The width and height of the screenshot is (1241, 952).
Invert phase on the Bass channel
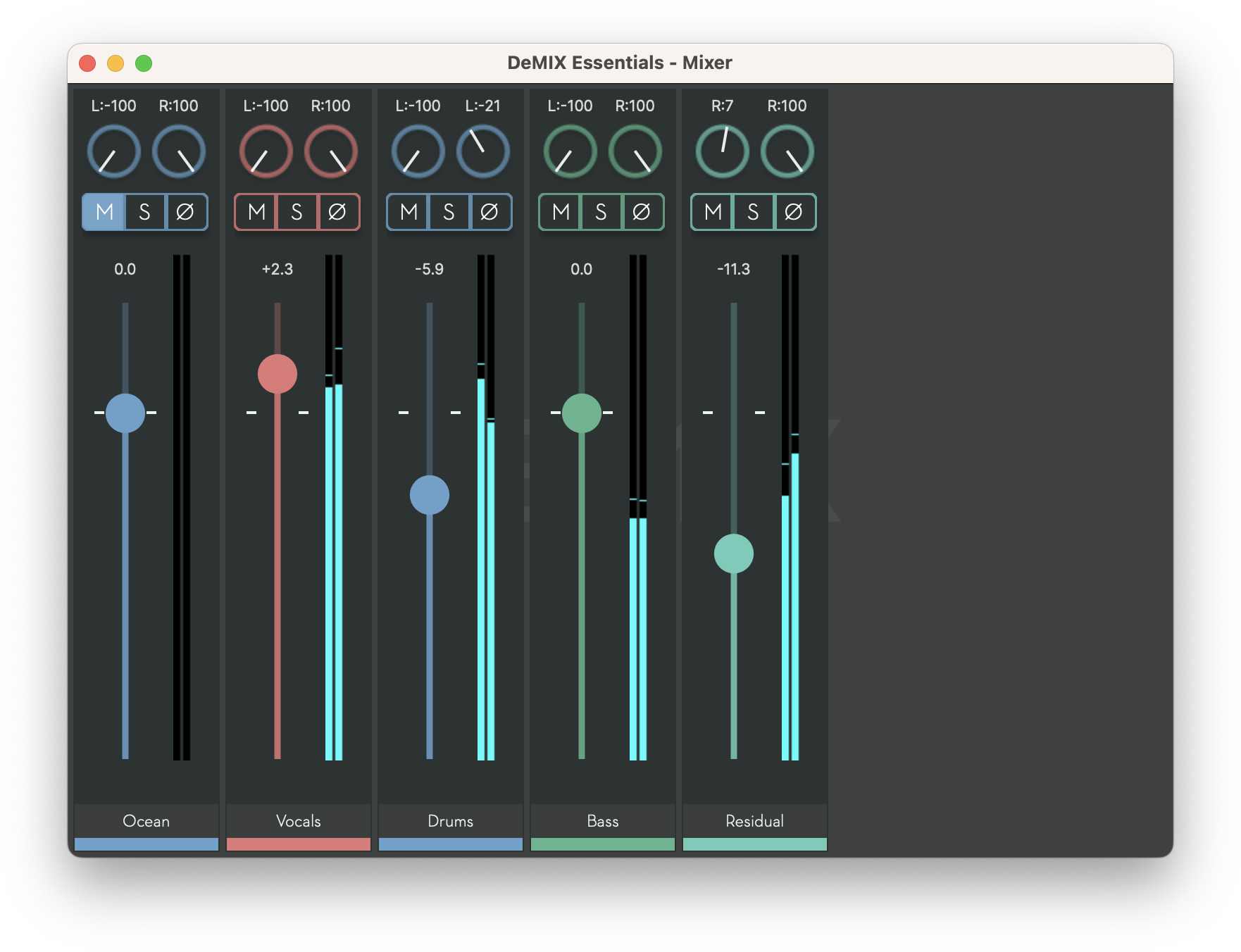coord(641,212)
